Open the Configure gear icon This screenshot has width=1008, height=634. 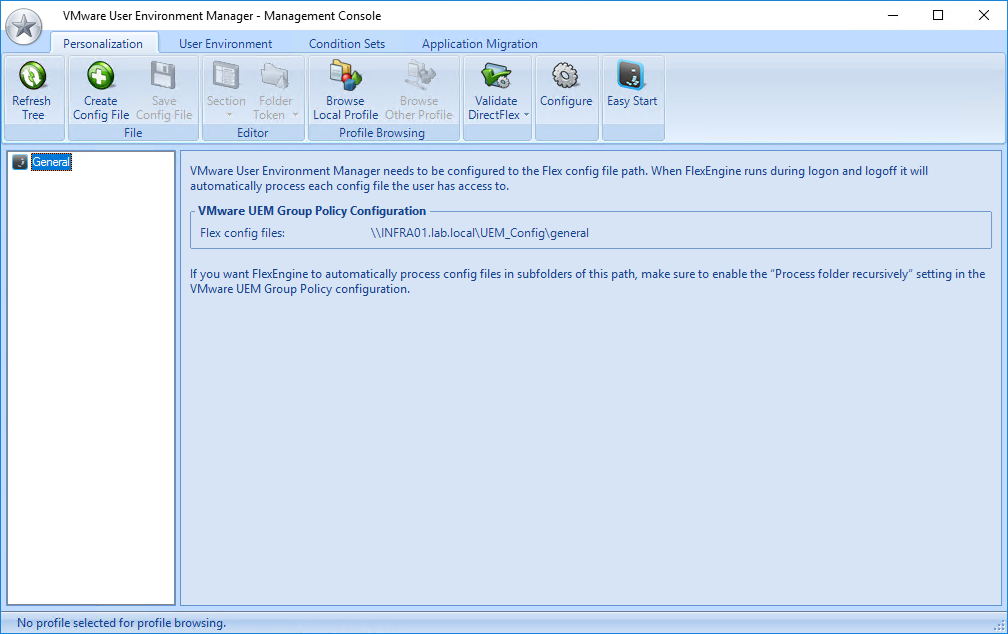[566, 76]
